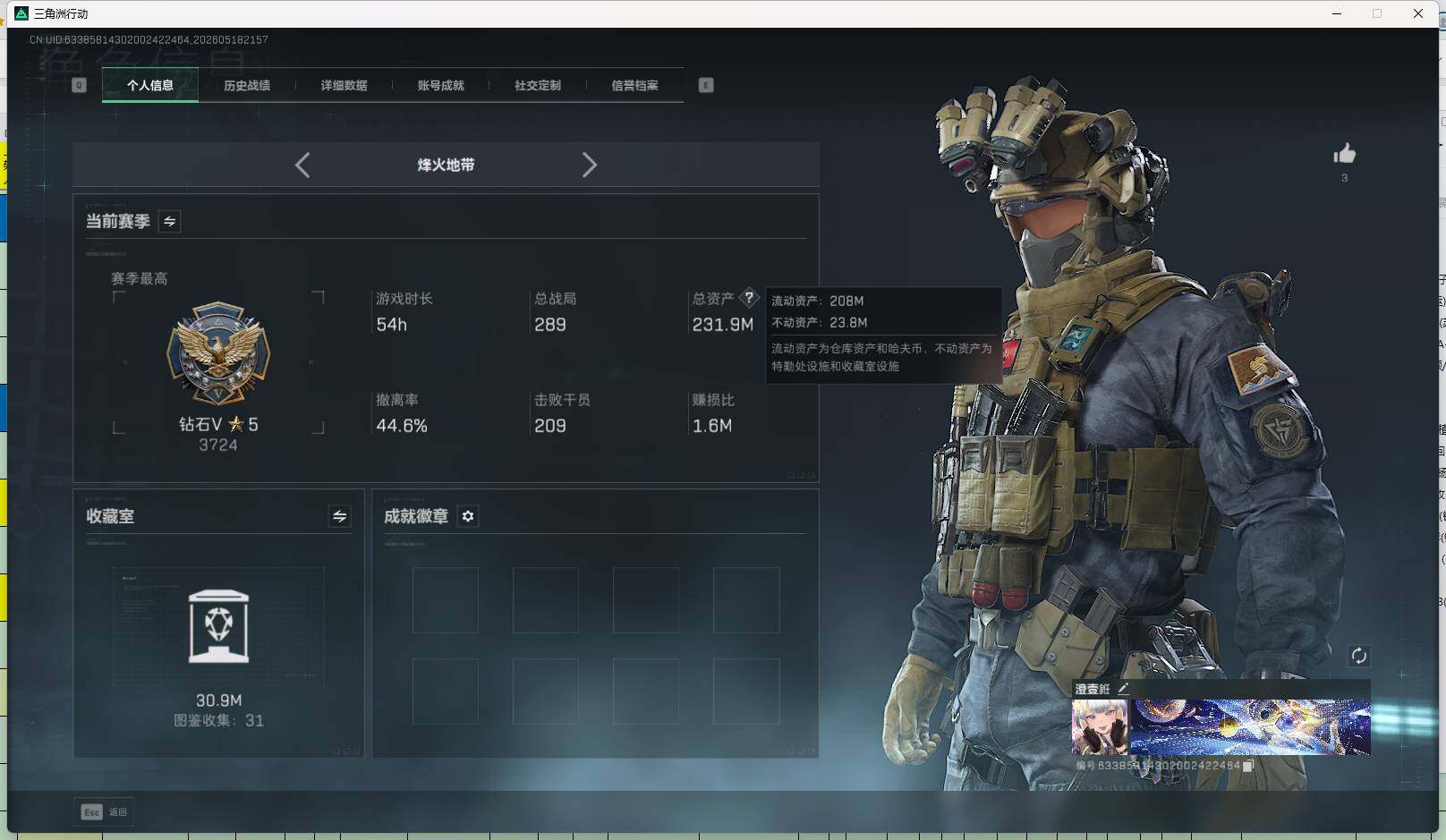The width and height of the screenshot is (1446, 840).
Task: Click the 击败干员 value 209
Action: [x=550, y=426]
